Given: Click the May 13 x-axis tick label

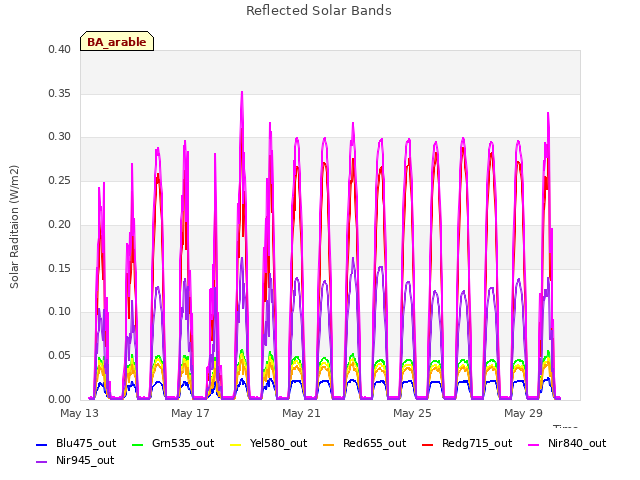Looking at the screenshot, I should pos(80,413).
